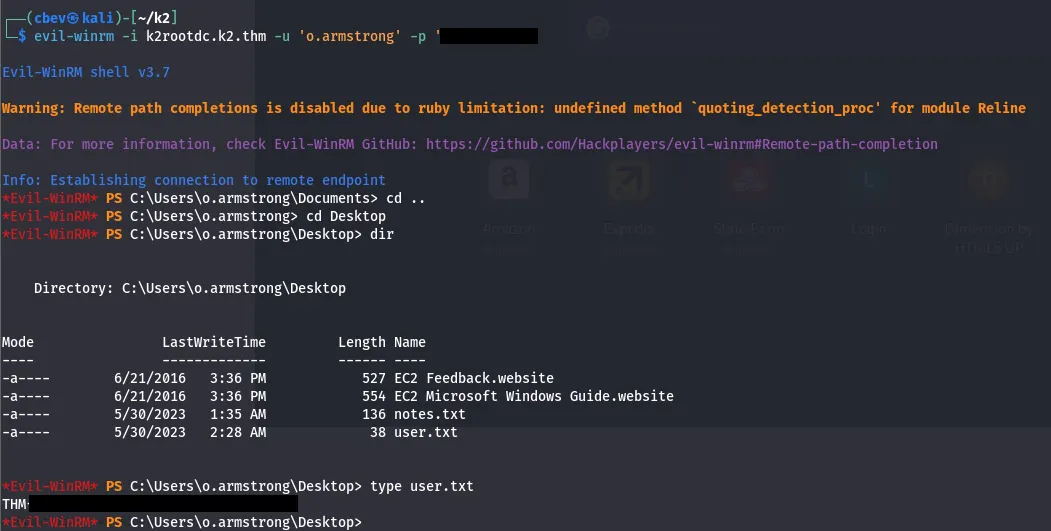
Task: Click the user.txt file name in listing
Action: (425, 432)
